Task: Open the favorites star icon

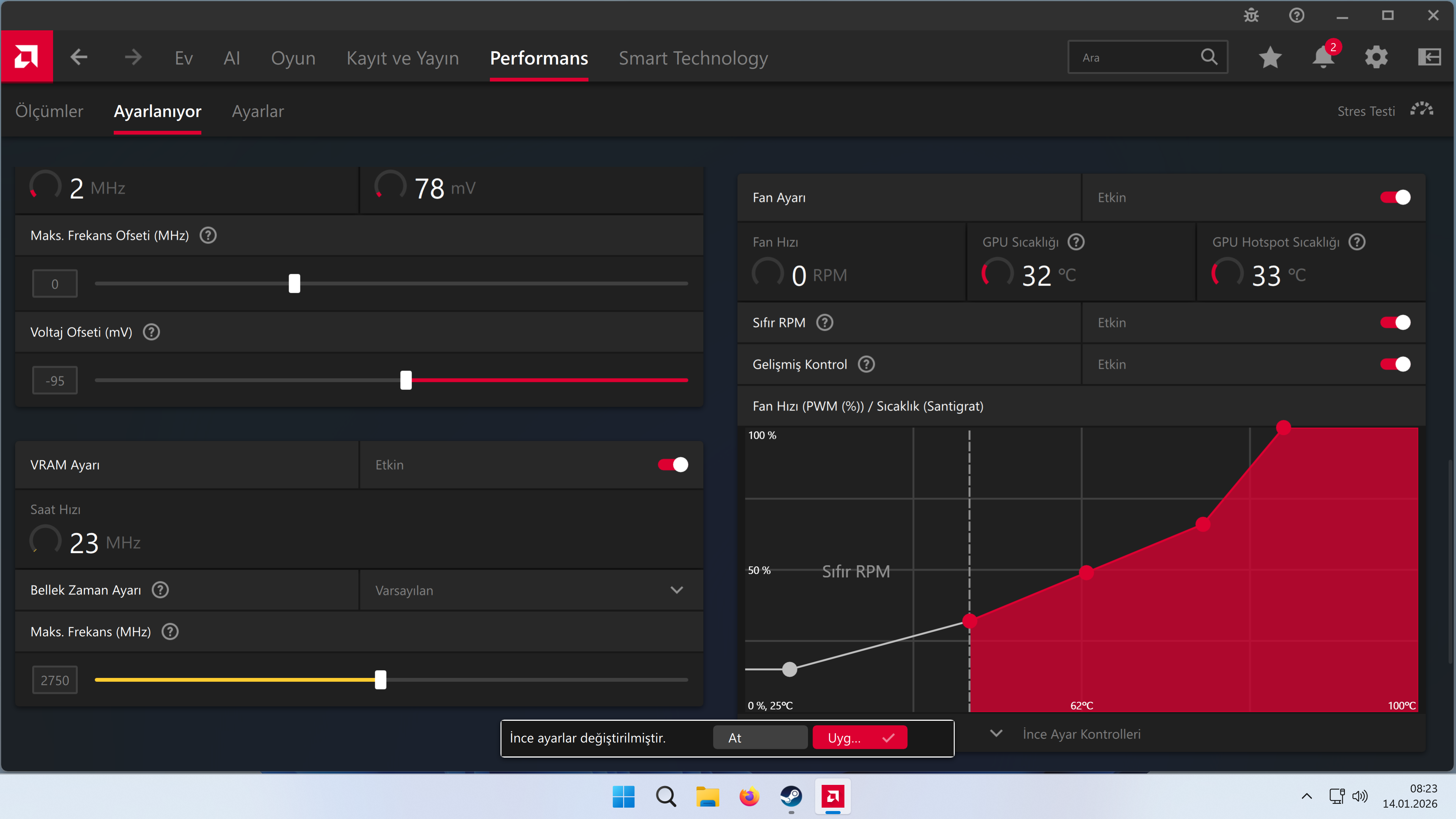Action: [1270, 57]
